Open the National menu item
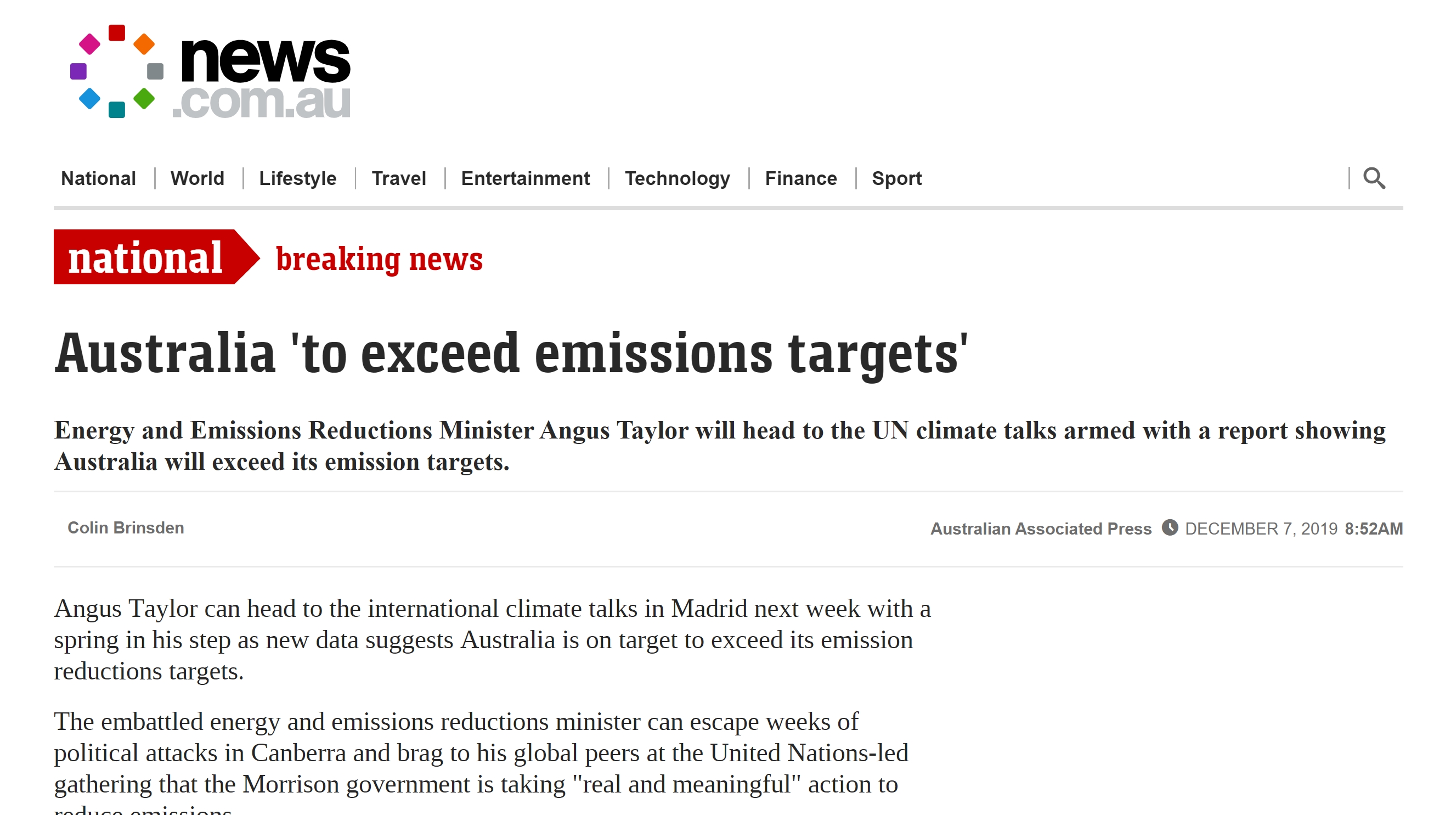 pyautogui.click(x=98, y=178)
